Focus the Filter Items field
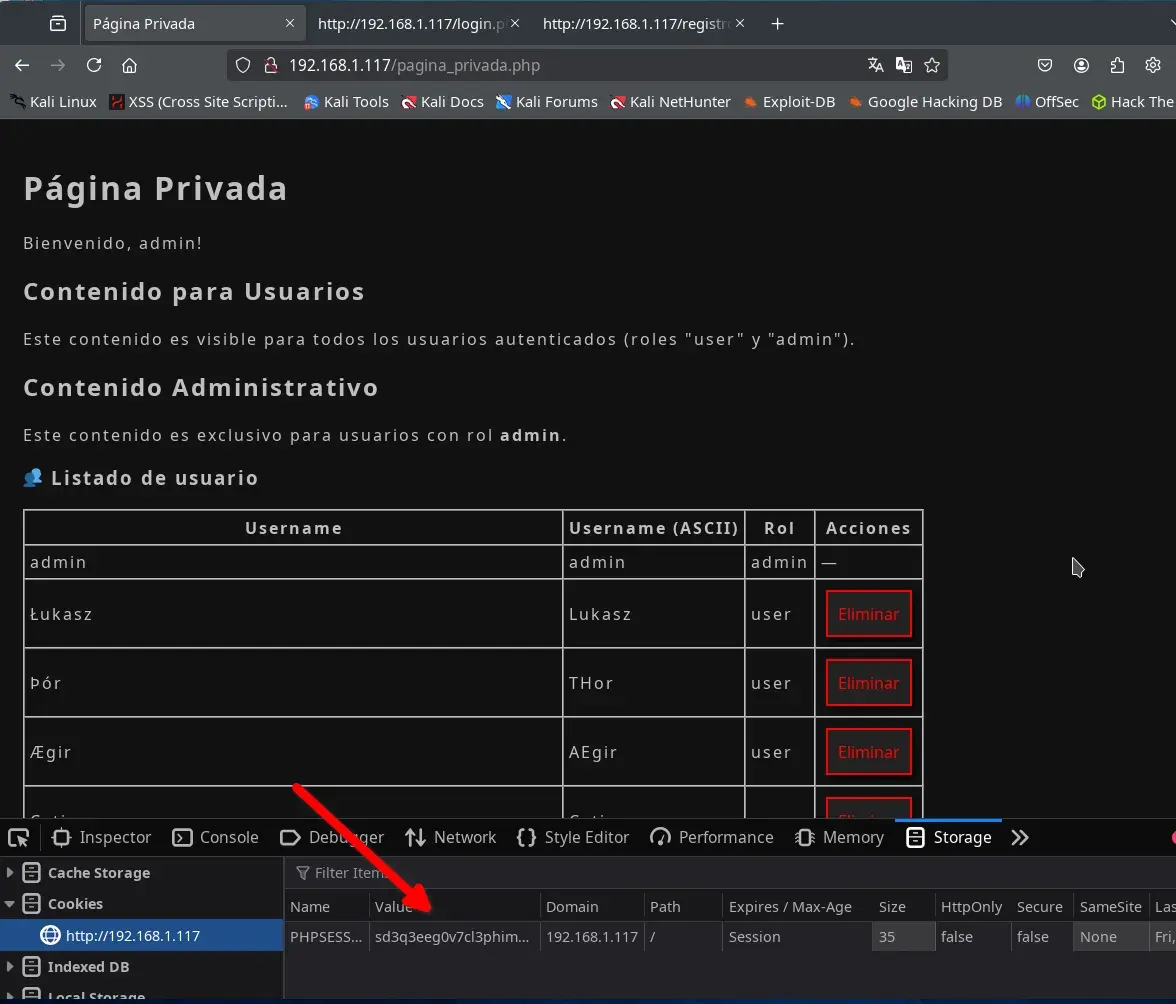 [728, 873]
